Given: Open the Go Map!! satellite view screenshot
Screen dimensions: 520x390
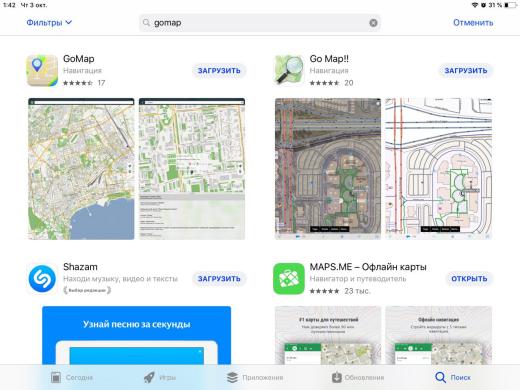Looking at the screenshot, I should [x=328, y=169].
